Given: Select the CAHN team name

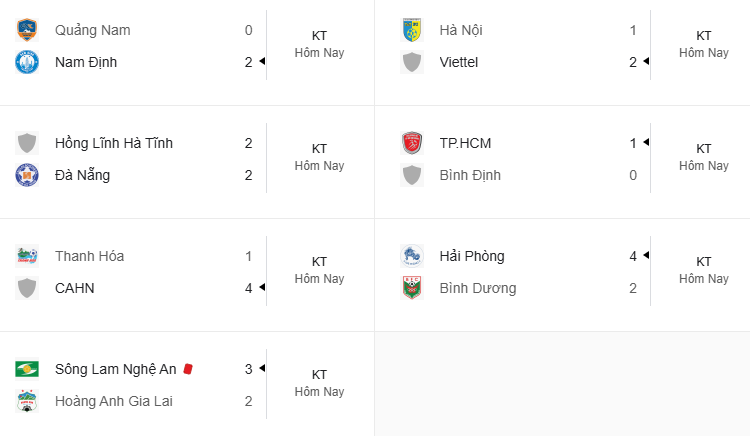Looking at the screenshot, I should coord(75,288).
